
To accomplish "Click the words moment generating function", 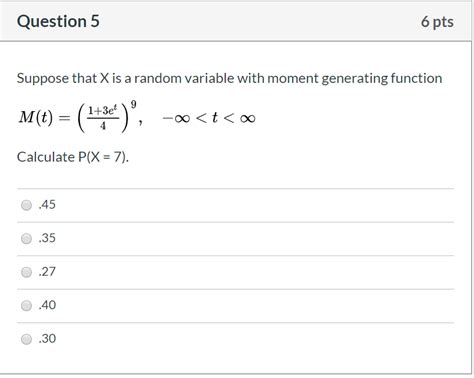I will pos(355,79).
